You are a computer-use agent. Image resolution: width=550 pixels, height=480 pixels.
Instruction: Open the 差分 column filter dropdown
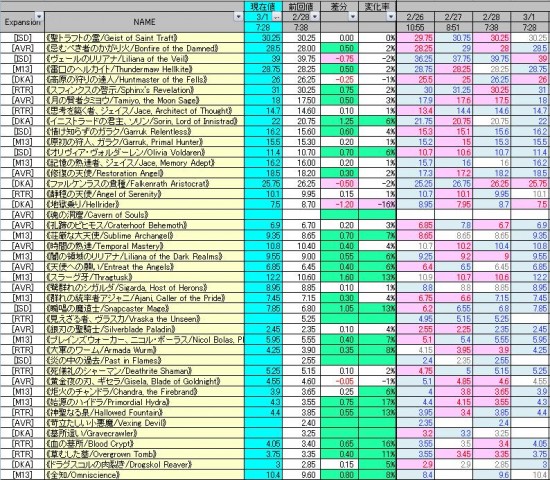353,16
